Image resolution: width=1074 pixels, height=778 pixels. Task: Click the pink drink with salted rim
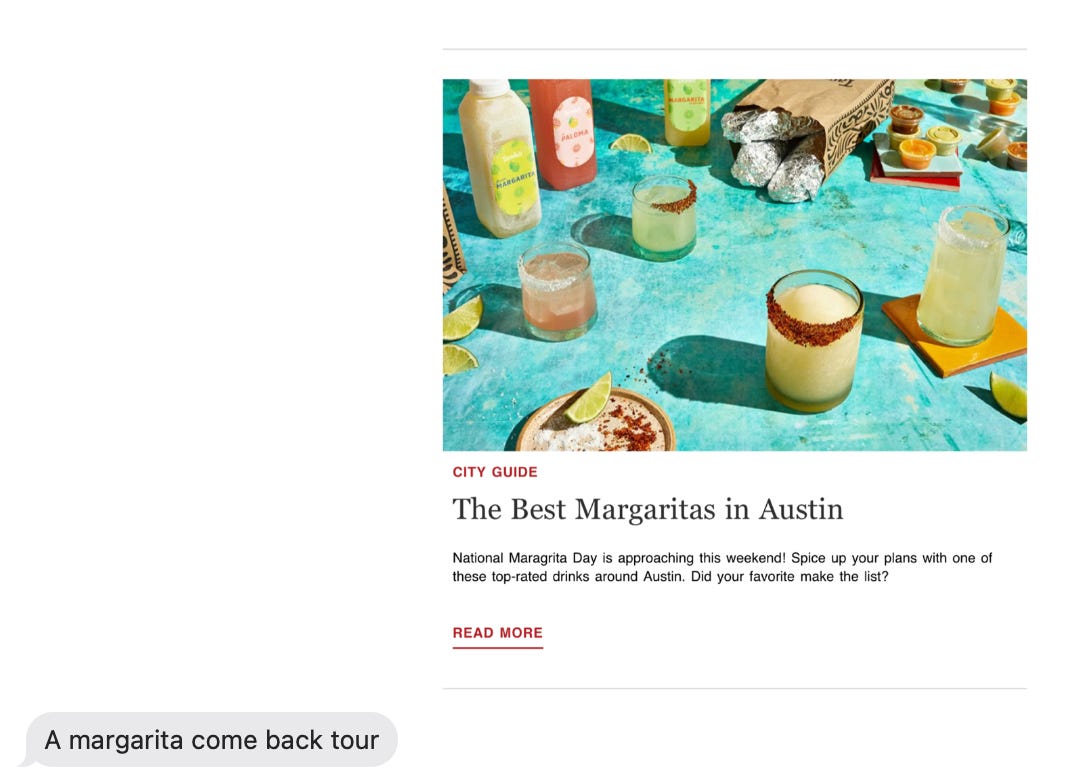(x=558, y=292)
